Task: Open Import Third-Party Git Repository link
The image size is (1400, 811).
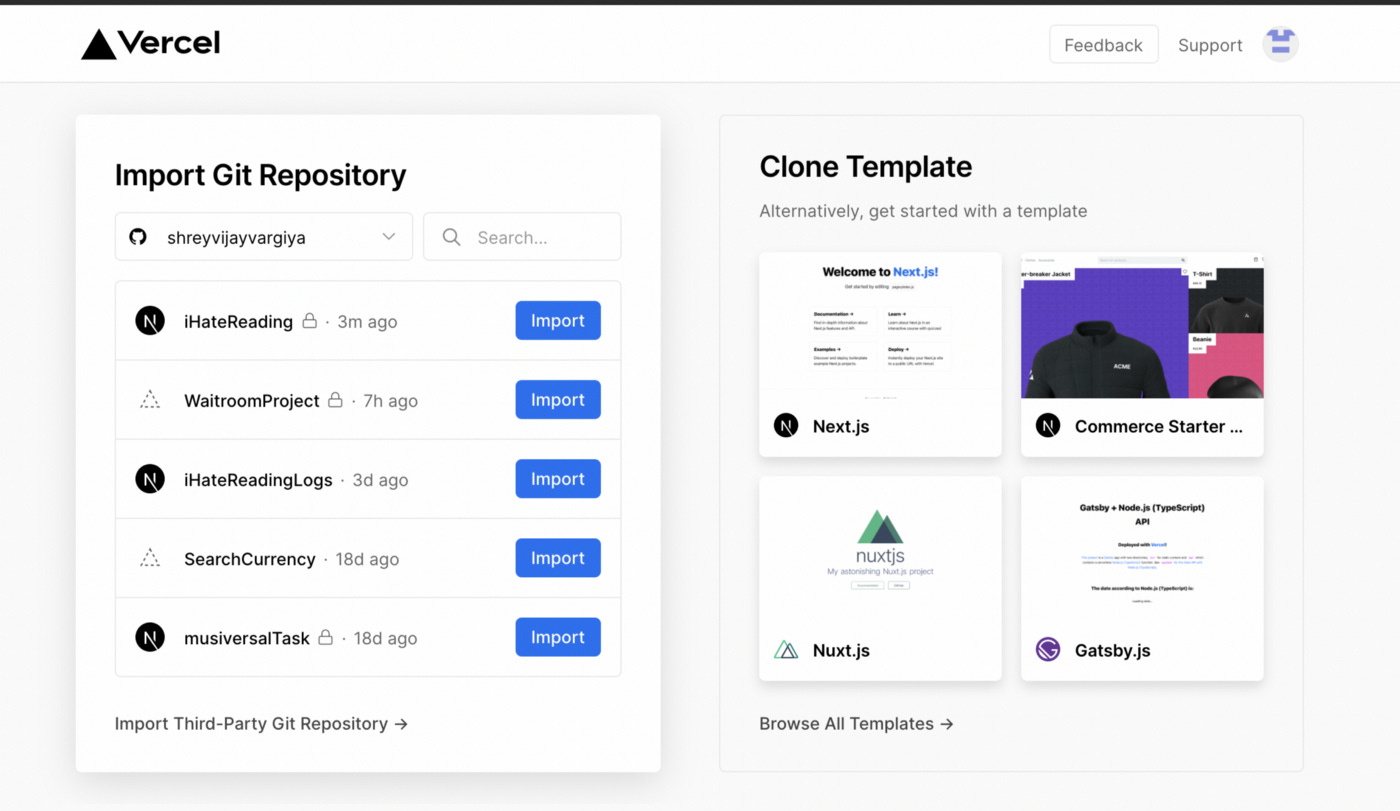Action: (x=262, y=723)
